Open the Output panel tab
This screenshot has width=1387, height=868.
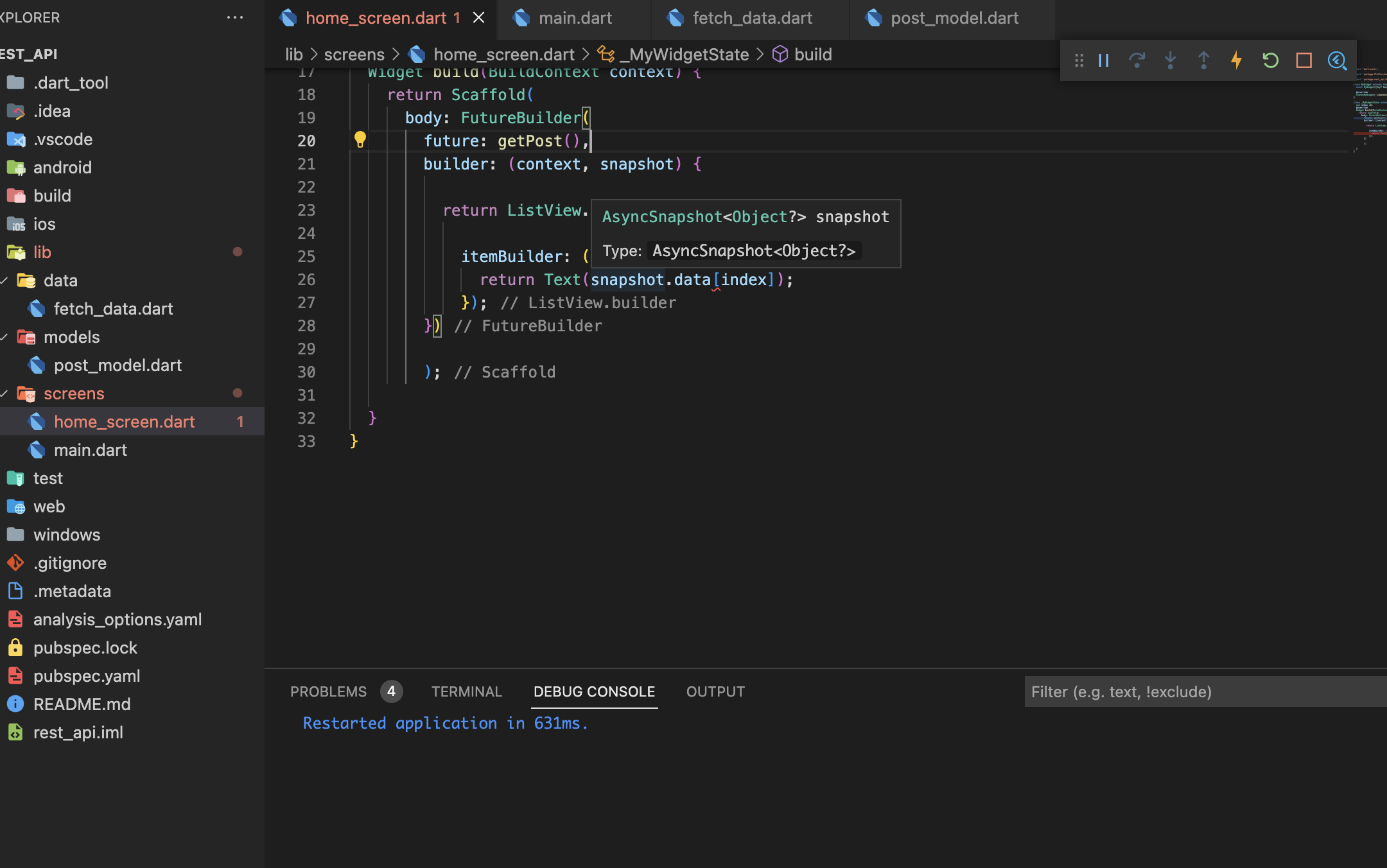point(715,691)
